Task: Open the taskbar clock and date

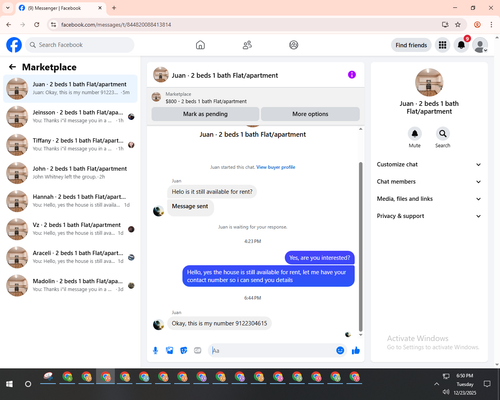Action: click(x=465, y=384)
